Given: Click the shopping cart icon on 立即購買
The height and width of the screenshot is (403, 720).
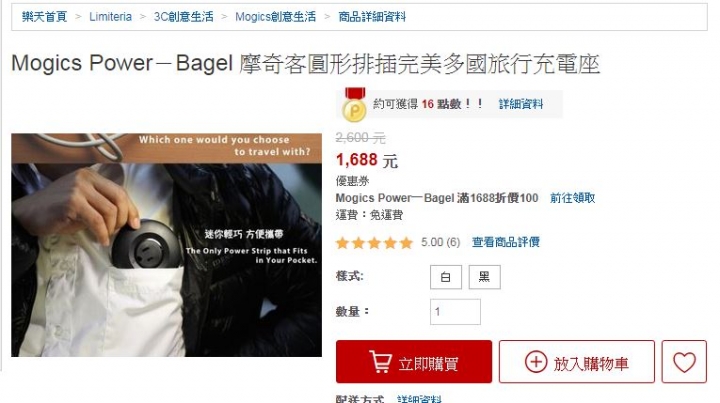Looking at the screenshot, I should tap(381, 362).
